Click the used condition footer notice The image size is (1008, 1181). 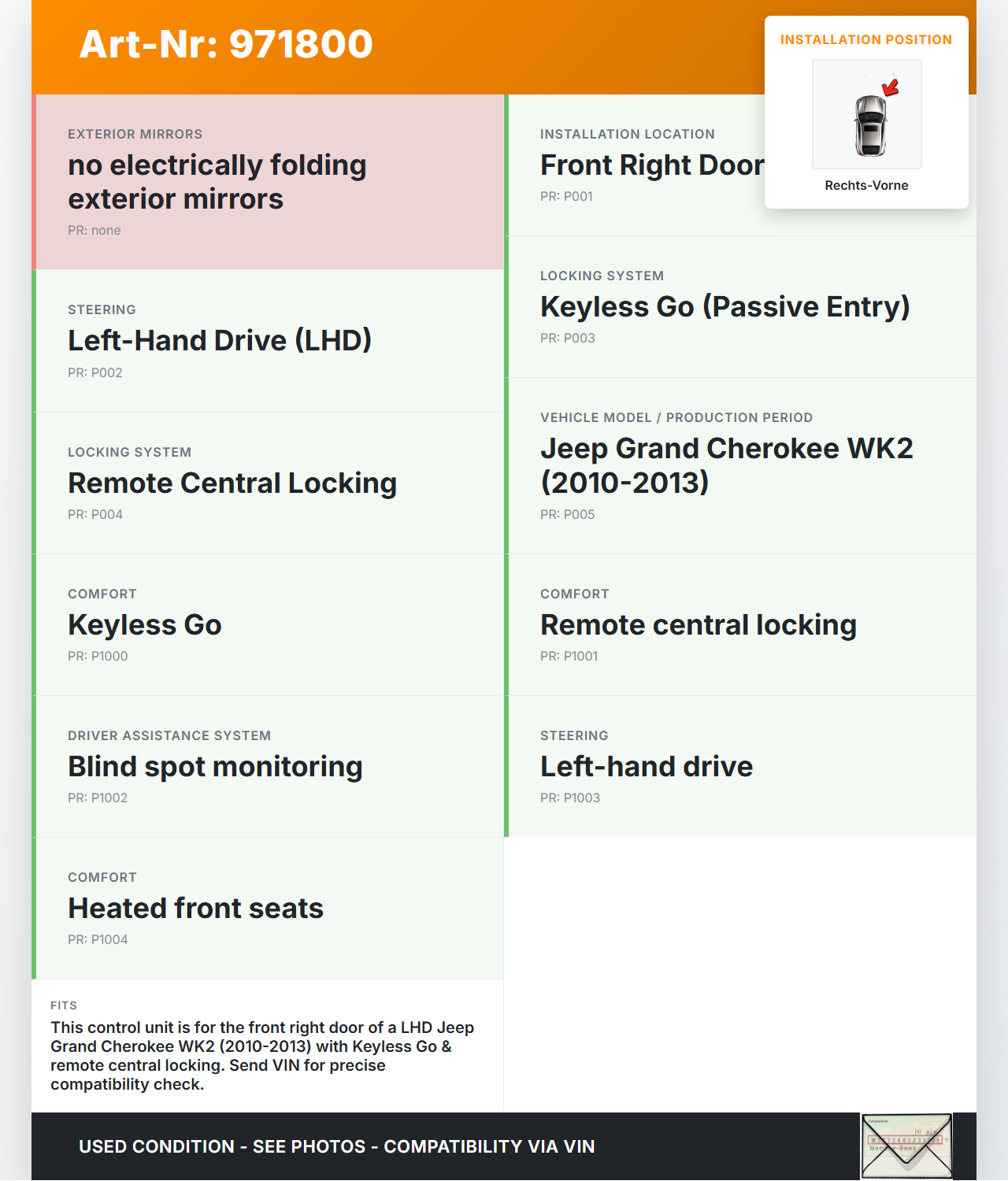tap(336, 1146)
